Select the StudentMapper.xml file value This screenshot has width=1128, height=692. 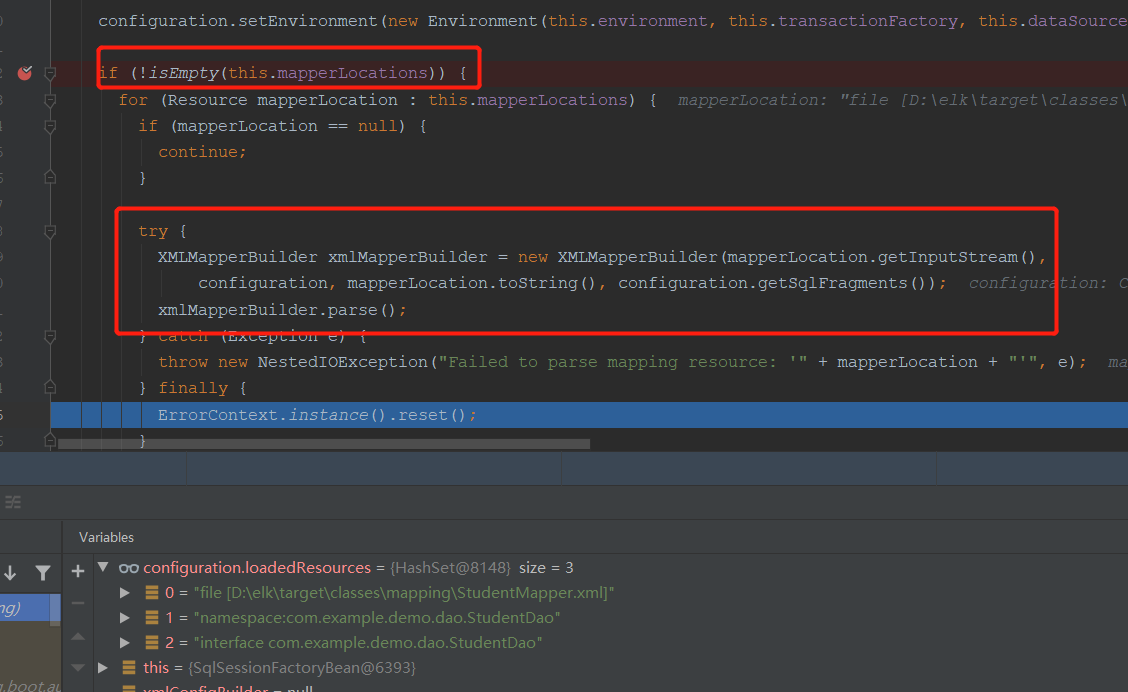pyautogui.click(x=404, y=593)
